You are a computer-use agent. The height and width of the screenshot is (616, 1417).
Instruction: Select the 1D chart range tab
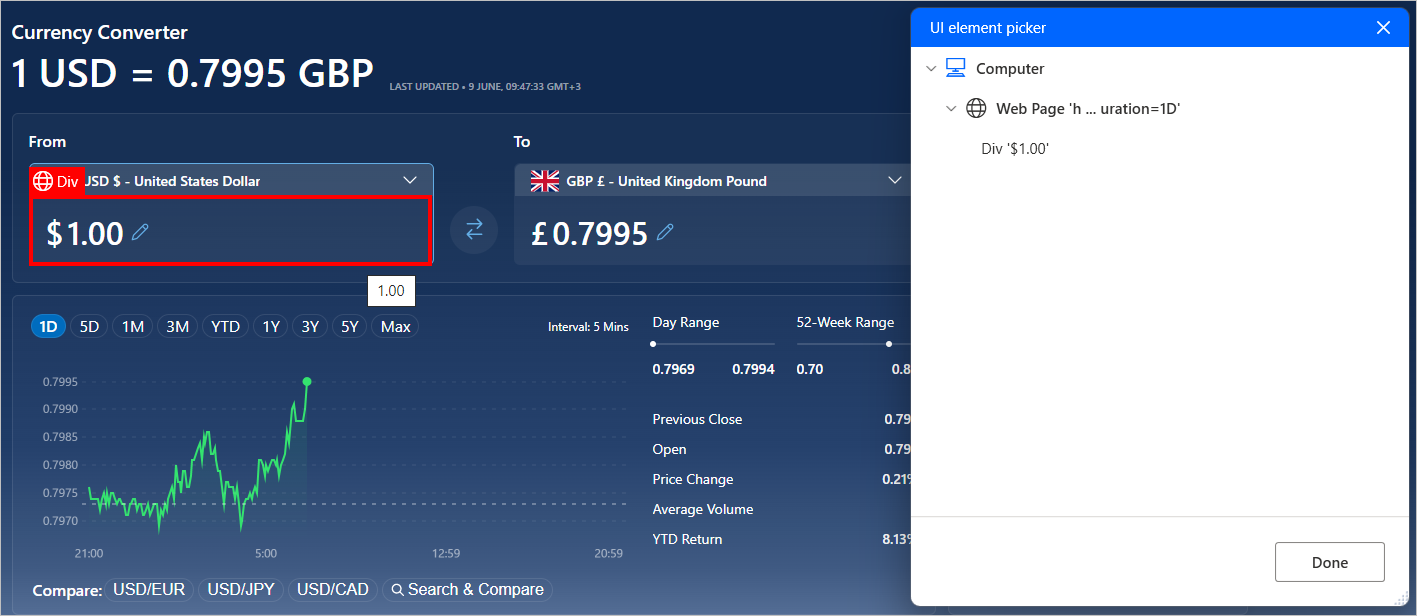coord(48,326)
